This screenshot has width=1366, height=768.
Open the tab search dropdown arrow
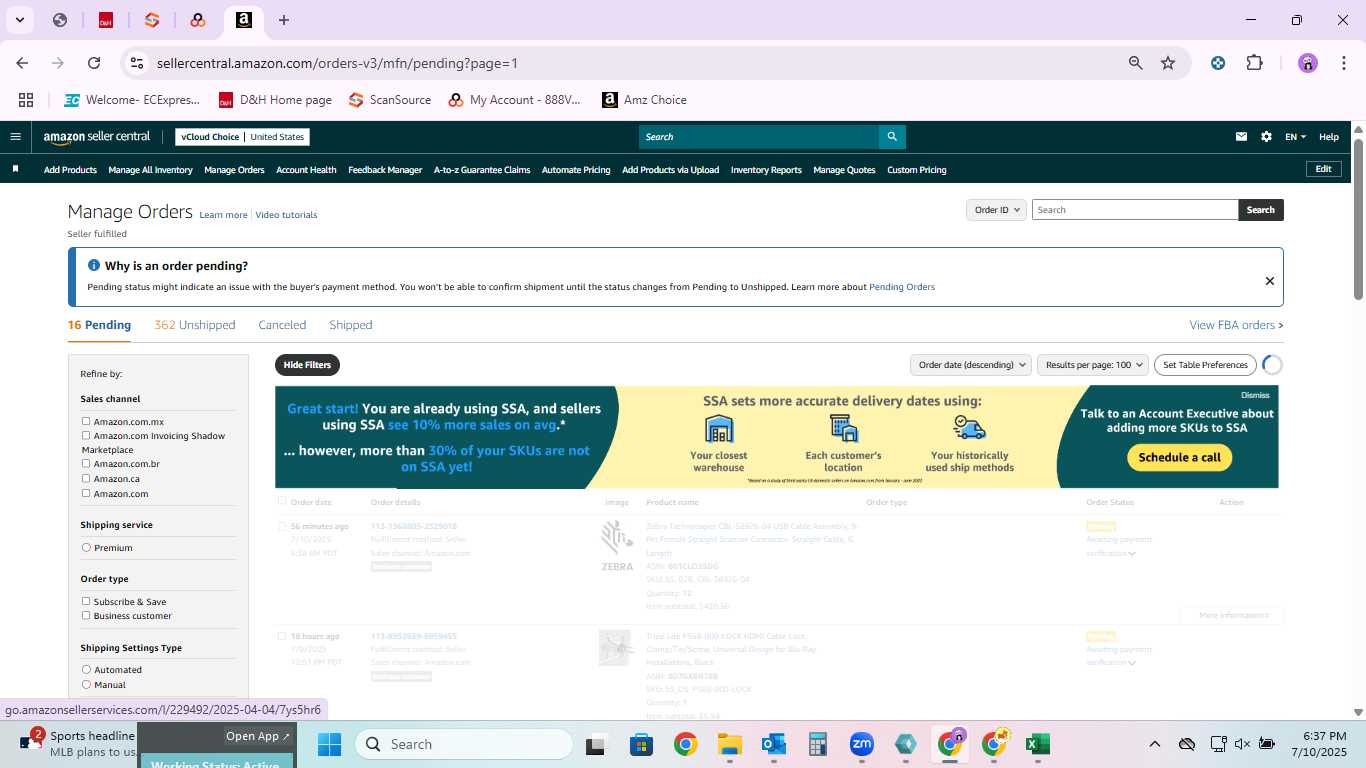point(19,20)
